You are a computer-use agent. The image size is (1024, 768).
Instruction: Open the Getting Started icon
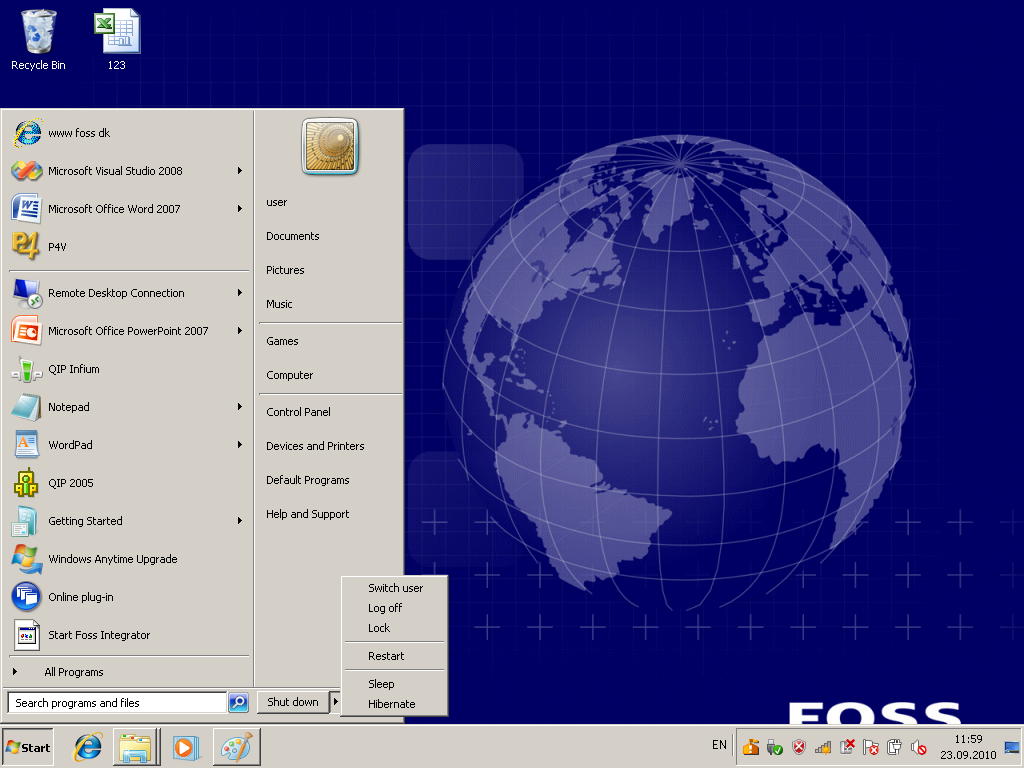point(26,521)
